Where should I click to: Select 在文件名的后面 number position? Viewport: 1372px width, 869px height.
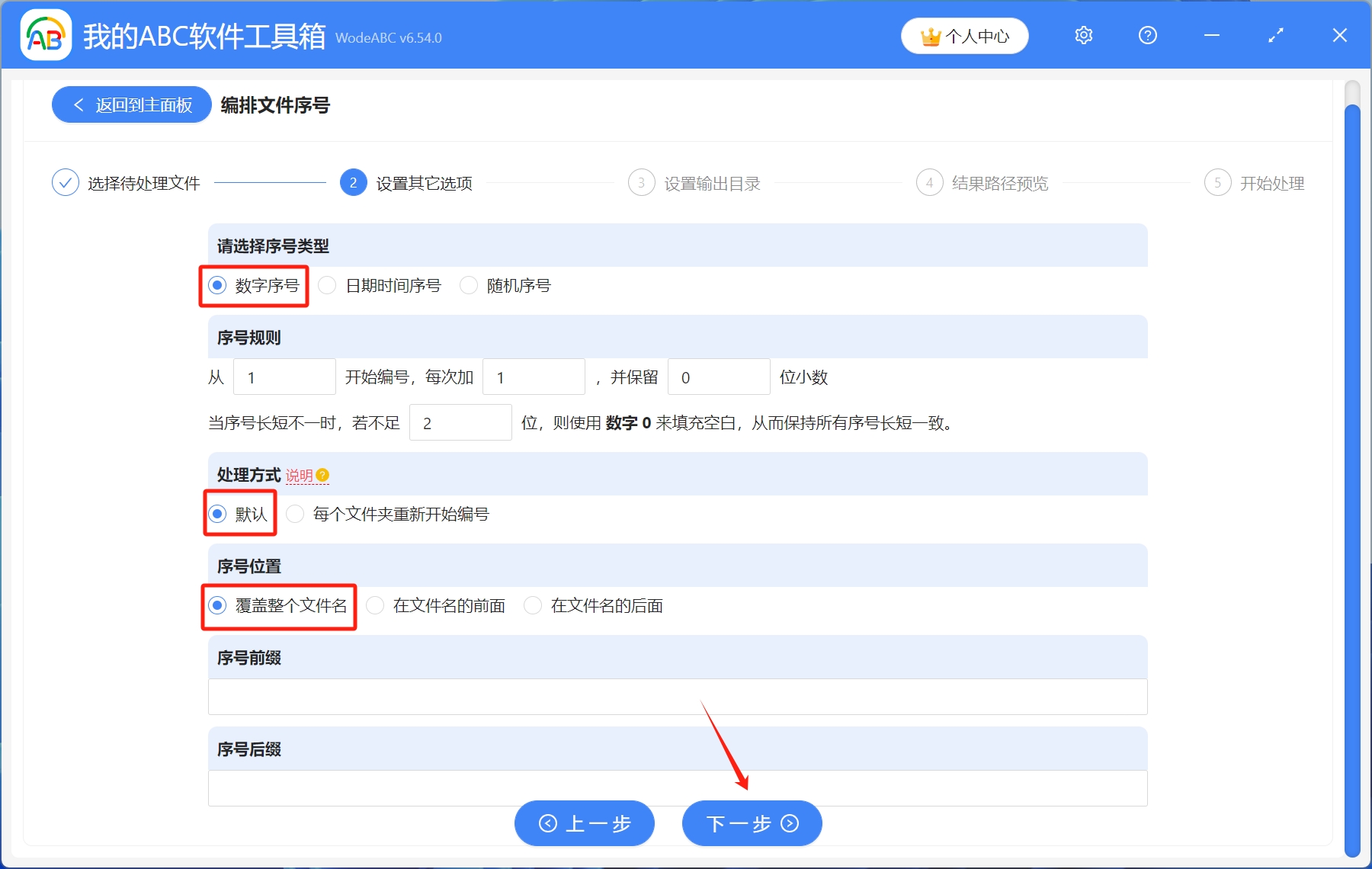pos(532,605)
